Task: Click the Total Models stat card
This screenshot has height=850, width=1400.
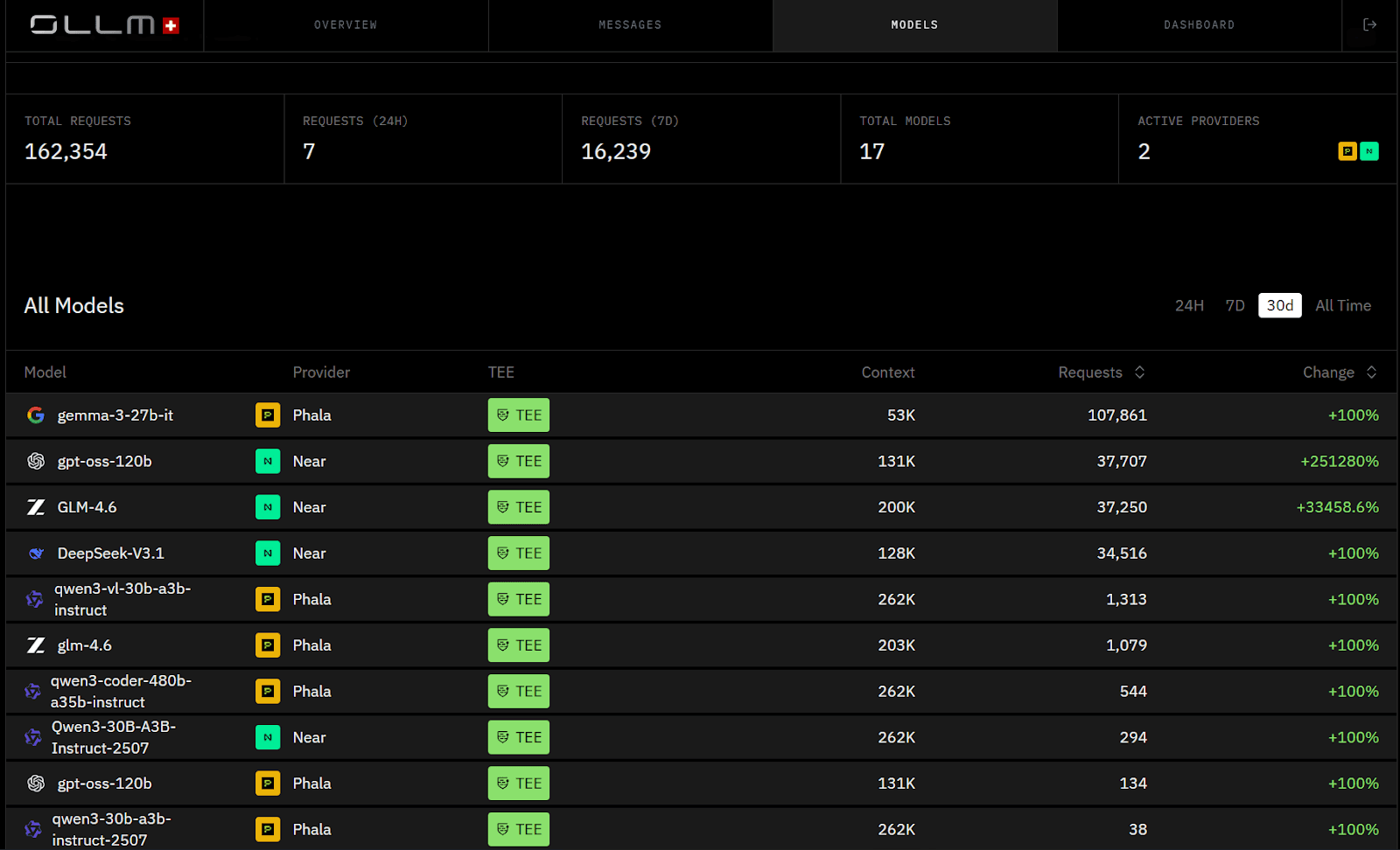Action: pos(979,139)
